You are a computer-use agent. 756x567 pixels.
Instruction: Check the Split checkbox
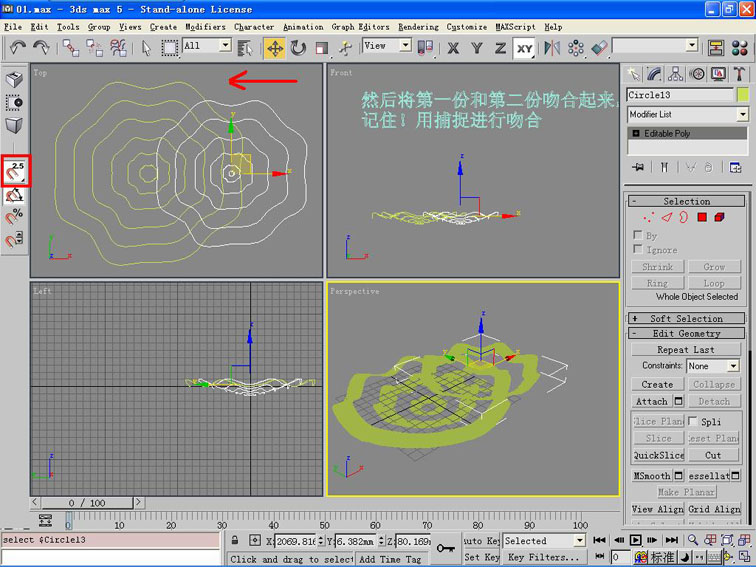pyautogui.click(x=692, y=421)
